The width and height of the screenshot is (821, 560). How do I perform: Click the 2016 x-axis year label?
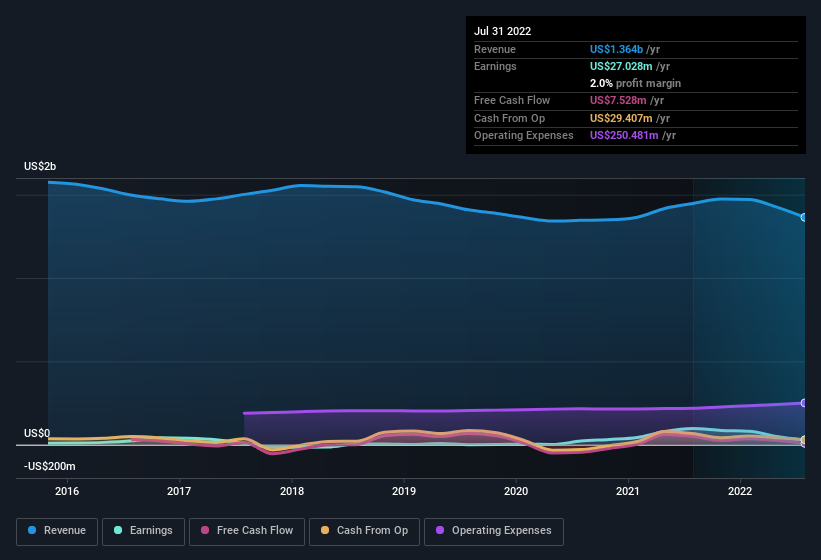[67, 491]
